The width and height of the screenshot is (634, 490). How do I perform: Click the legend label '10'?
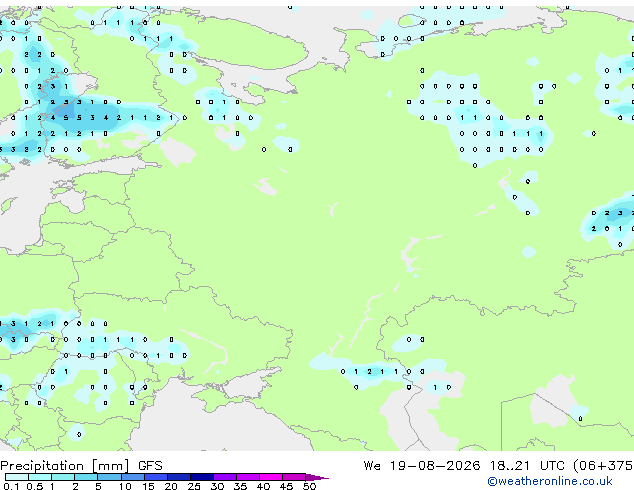[125, 486]
